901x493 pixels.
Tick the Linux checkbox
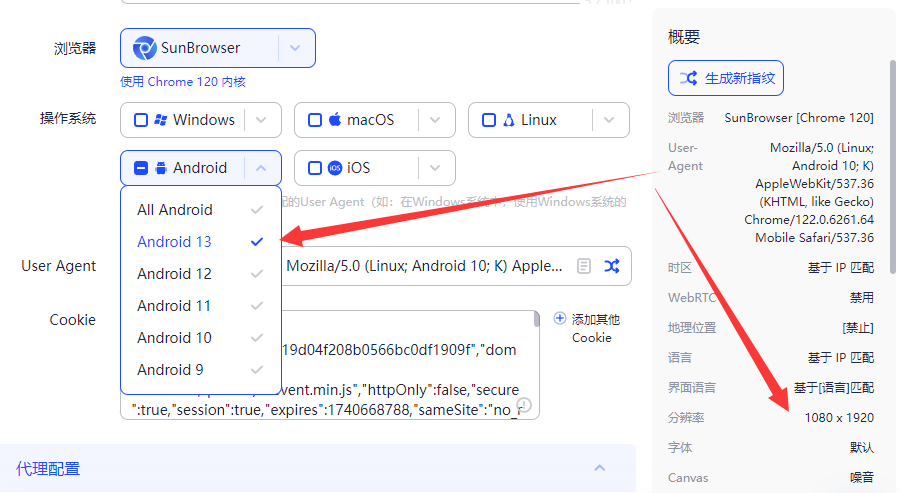point(489,120)
